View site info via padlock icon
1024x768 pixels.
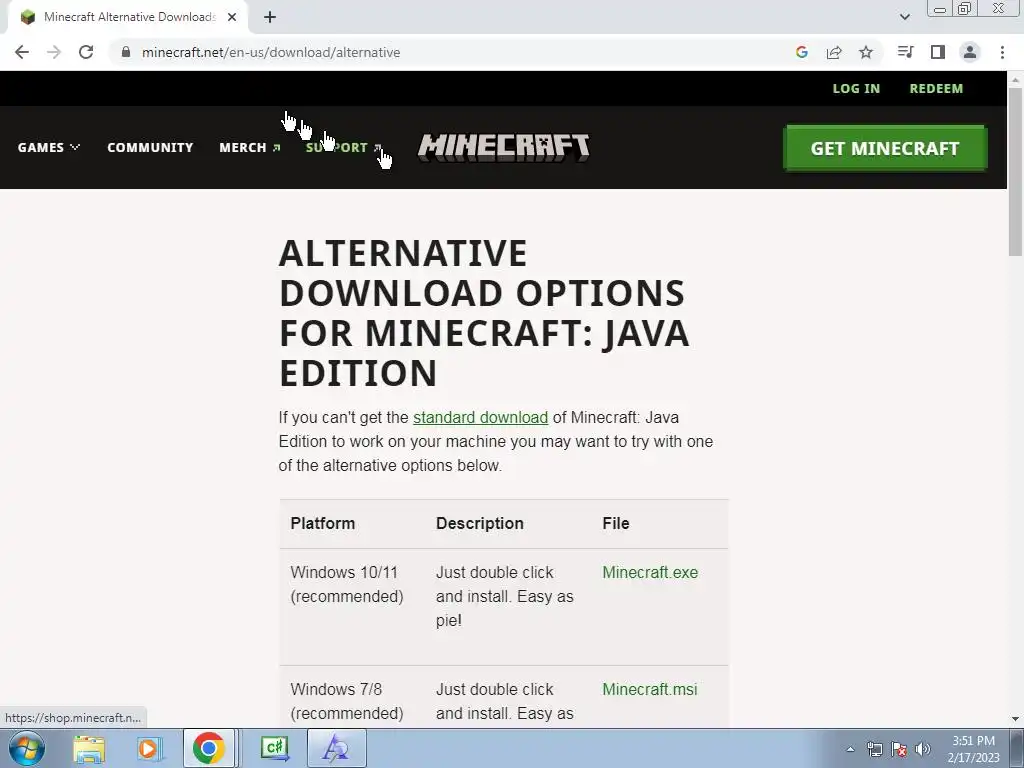(126, 52)
